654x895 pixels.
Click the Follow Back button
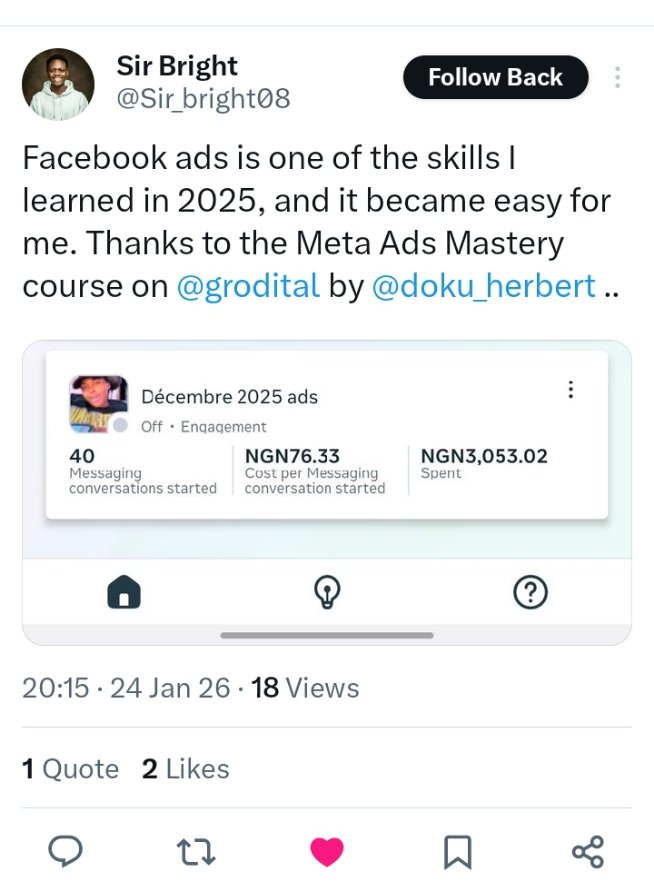(x=495, y=78)
